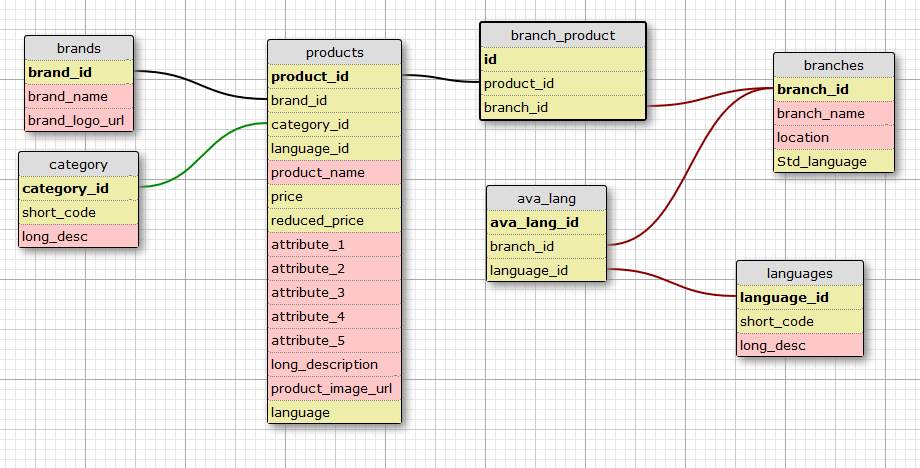Click product_id in the branch_product table
This screenshot has width=920, height=468.
[563, 83]
